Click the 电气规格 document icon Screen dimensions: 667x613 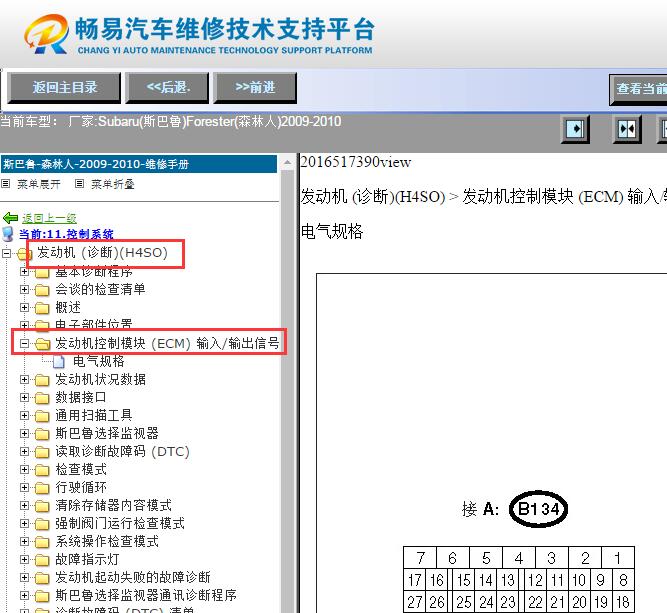point(59,362)
